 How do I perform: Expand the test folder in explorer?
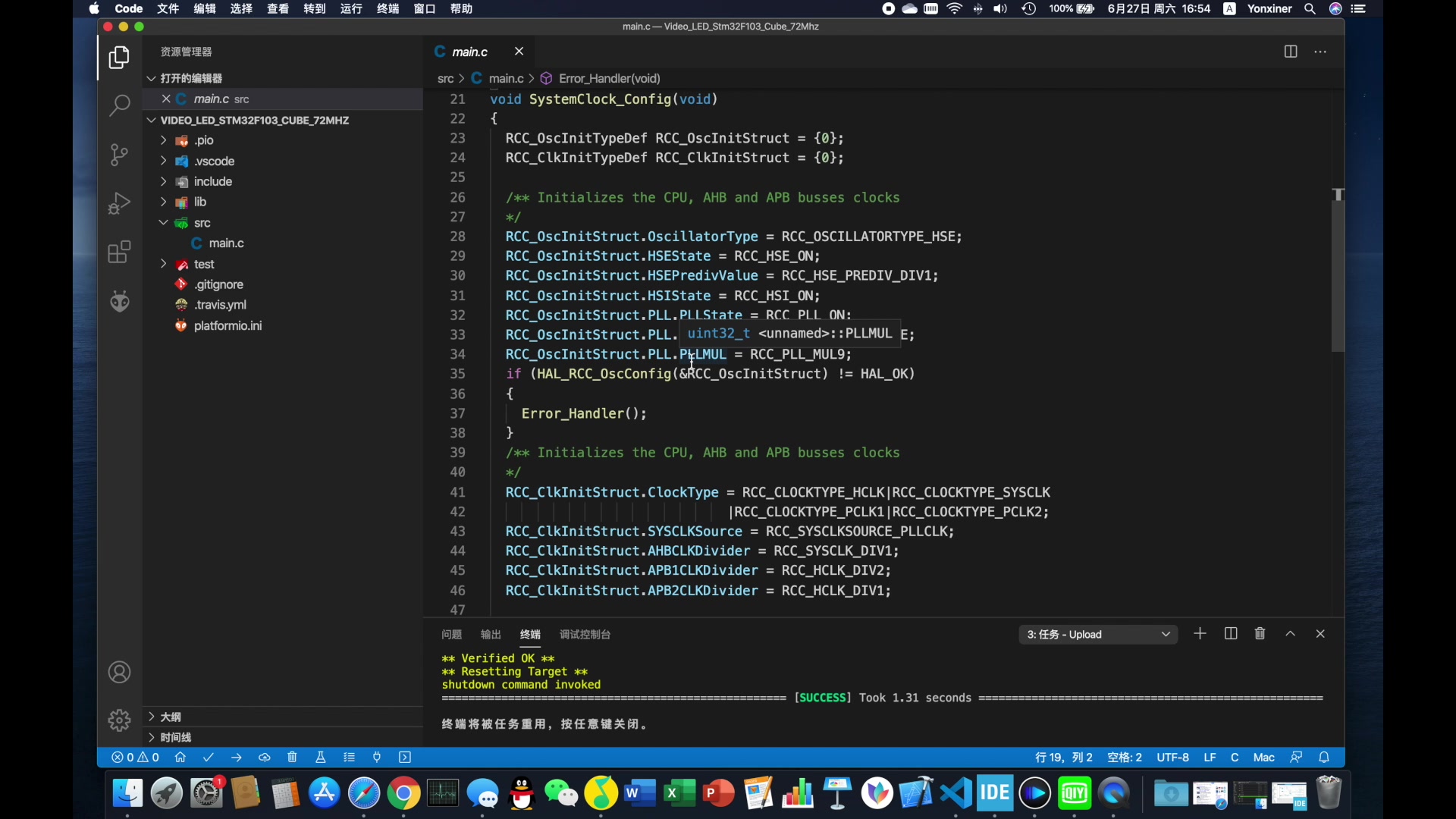(162, 263)
